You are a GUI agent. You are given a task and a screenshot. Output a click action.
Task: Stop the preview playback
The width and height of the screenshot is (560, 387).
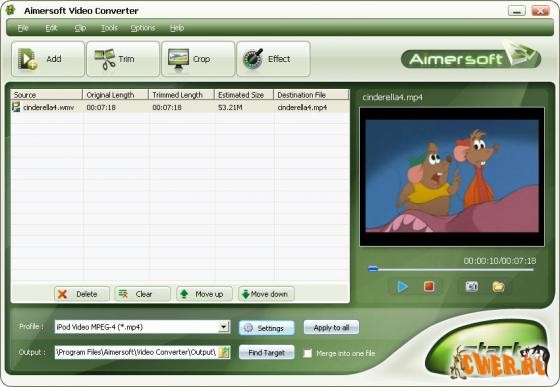pos(429,286)
